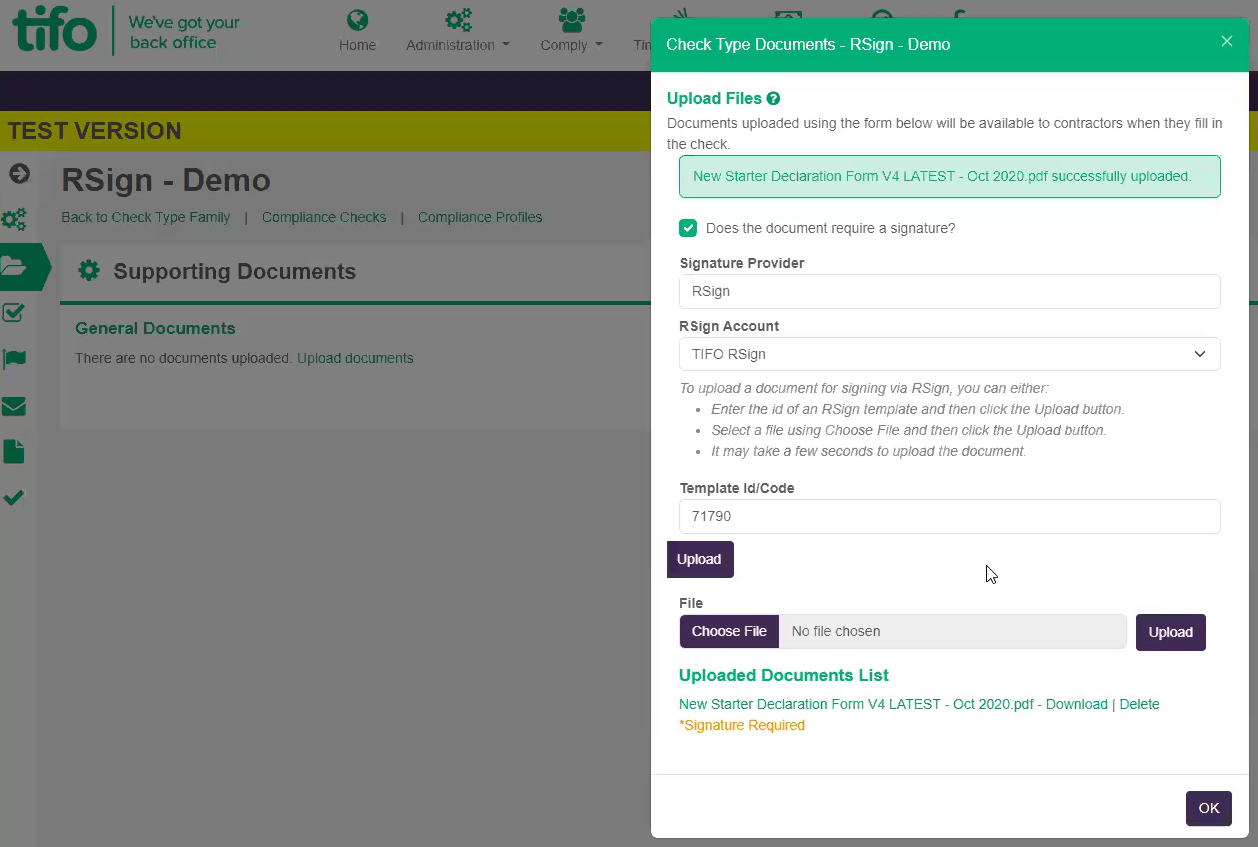Select the plain checkmark icon in the sidebar

pos(13,498)
